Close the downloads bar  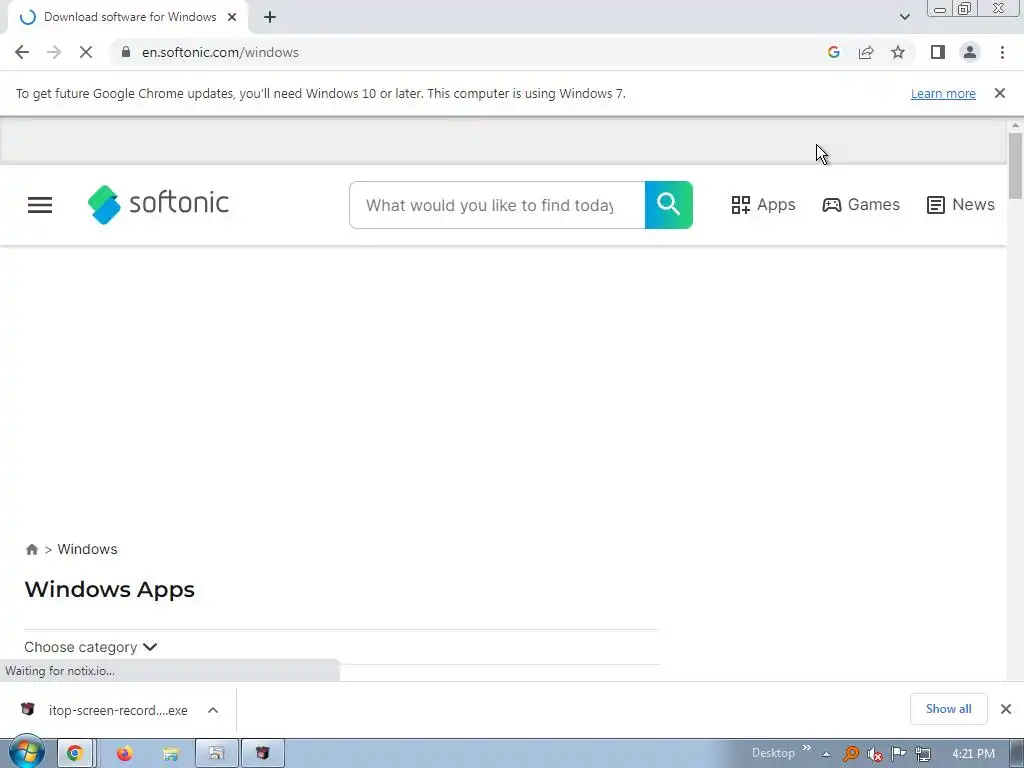(1006, 709)
